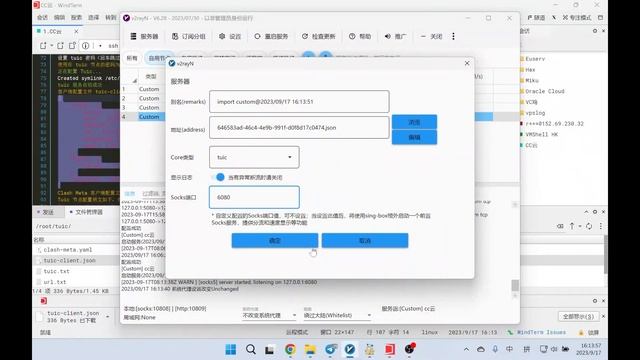Click 专注模式 focus mode in WindTerm
The width and height of the screenshot is (640, 360).
pyautogui.click(x=577, y=18)
